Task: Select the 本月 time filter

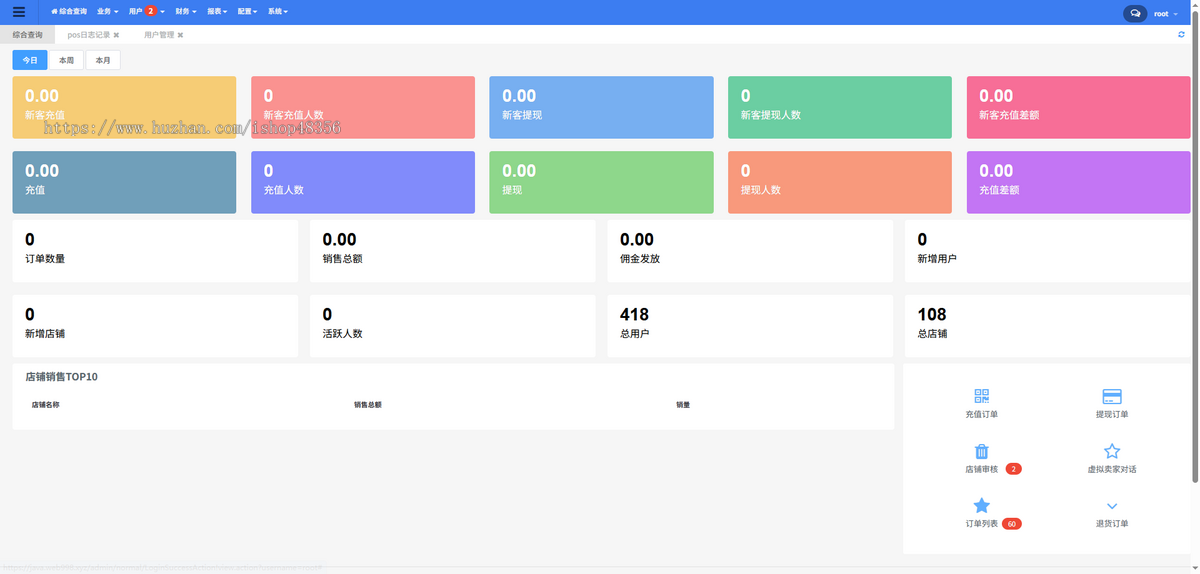Action: point(103,60)
